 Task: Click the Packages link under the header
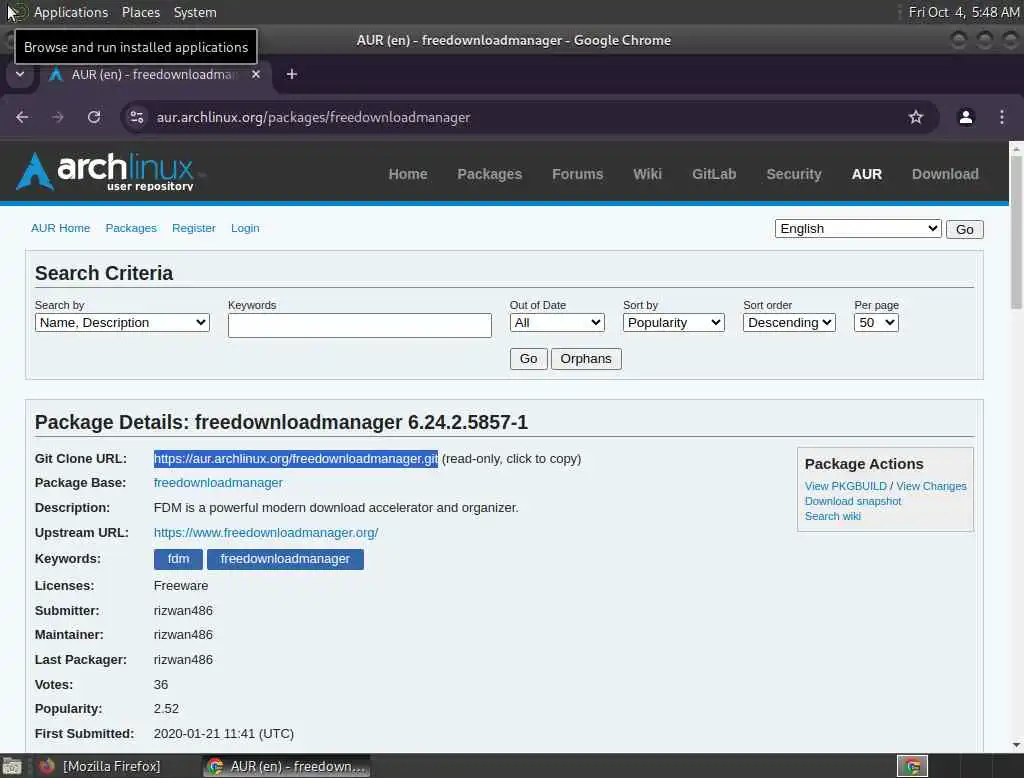131,228
